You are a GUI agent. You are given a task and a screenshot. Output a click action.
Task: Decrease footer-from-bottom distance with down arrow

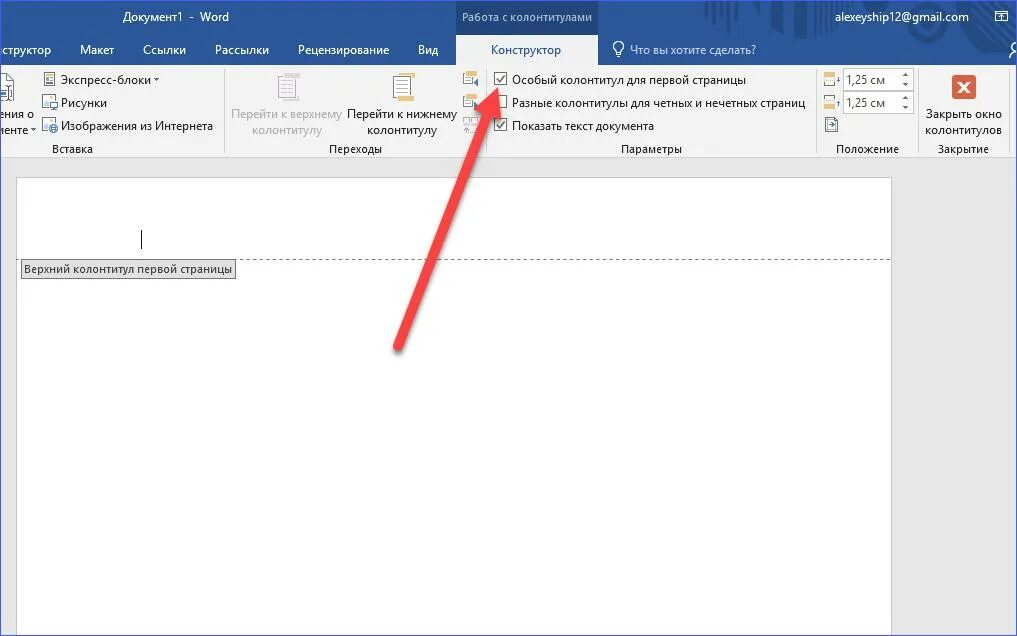(905, 108)
